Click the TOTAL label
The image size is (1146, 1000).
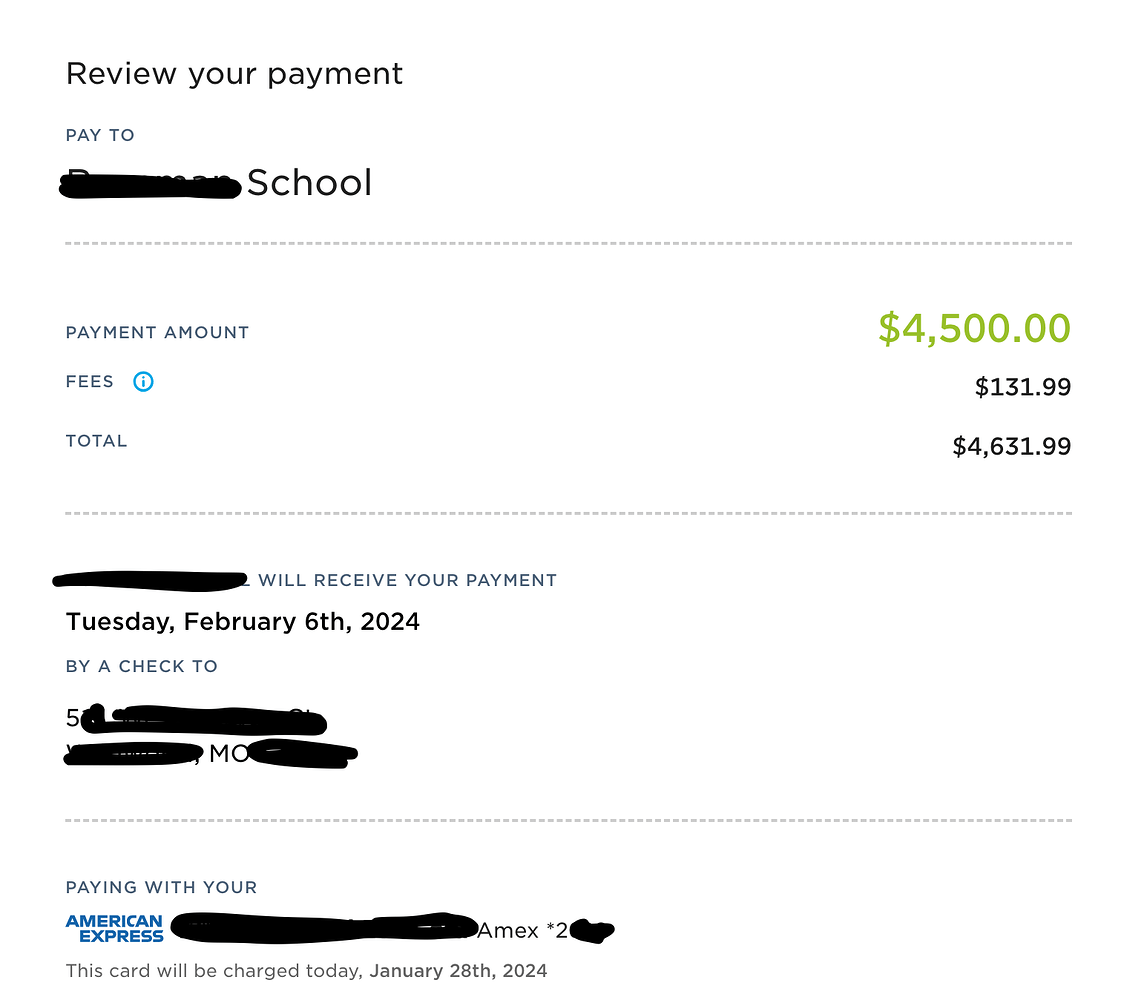coord(96,441)
